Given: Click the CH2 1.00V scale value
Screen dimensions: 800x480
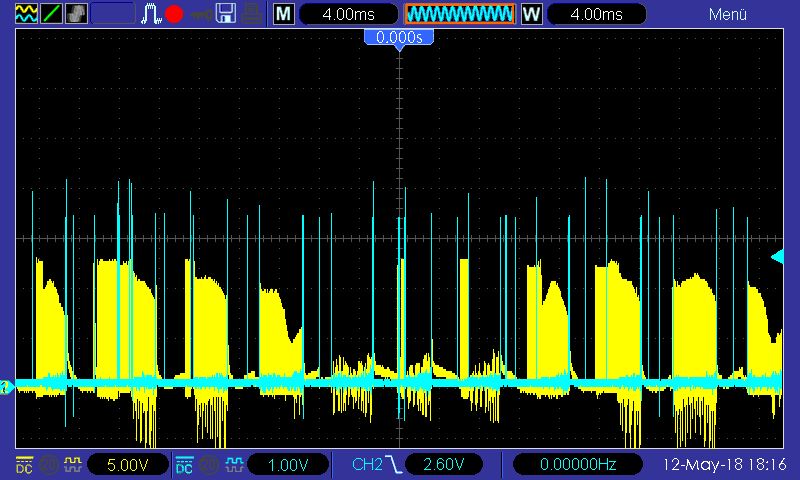Looking at the screenshot, I should point(286,464).
